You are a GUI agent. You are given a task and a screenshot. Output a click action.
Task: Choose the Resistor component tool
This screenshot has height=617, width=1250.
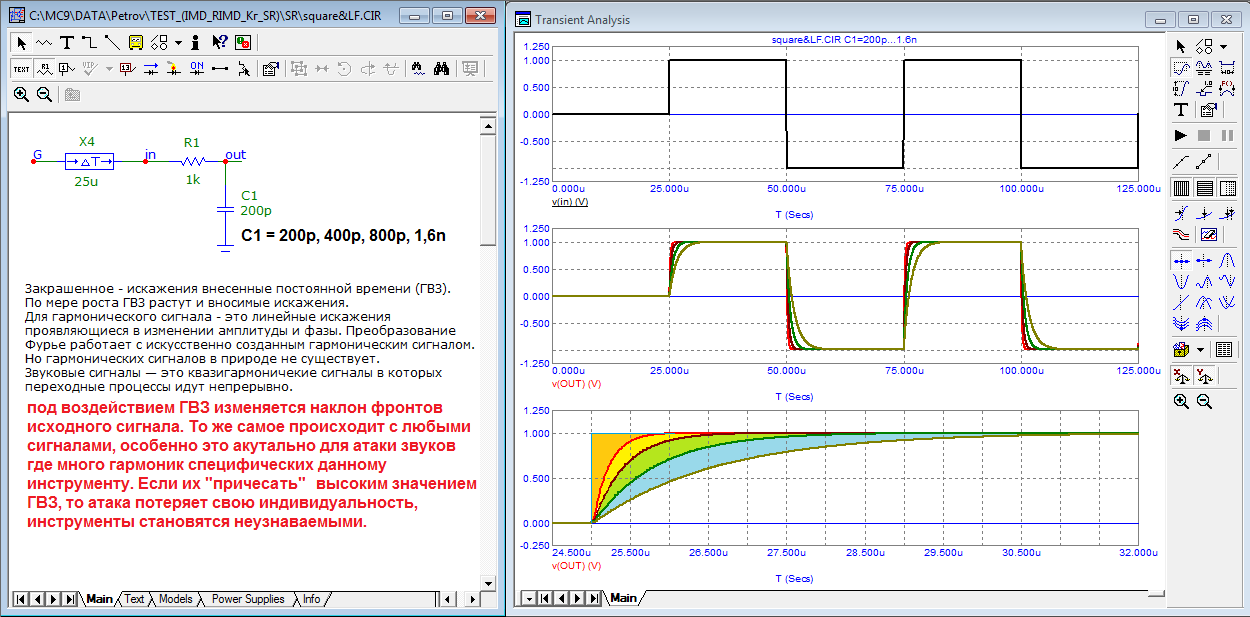(45, 42)
